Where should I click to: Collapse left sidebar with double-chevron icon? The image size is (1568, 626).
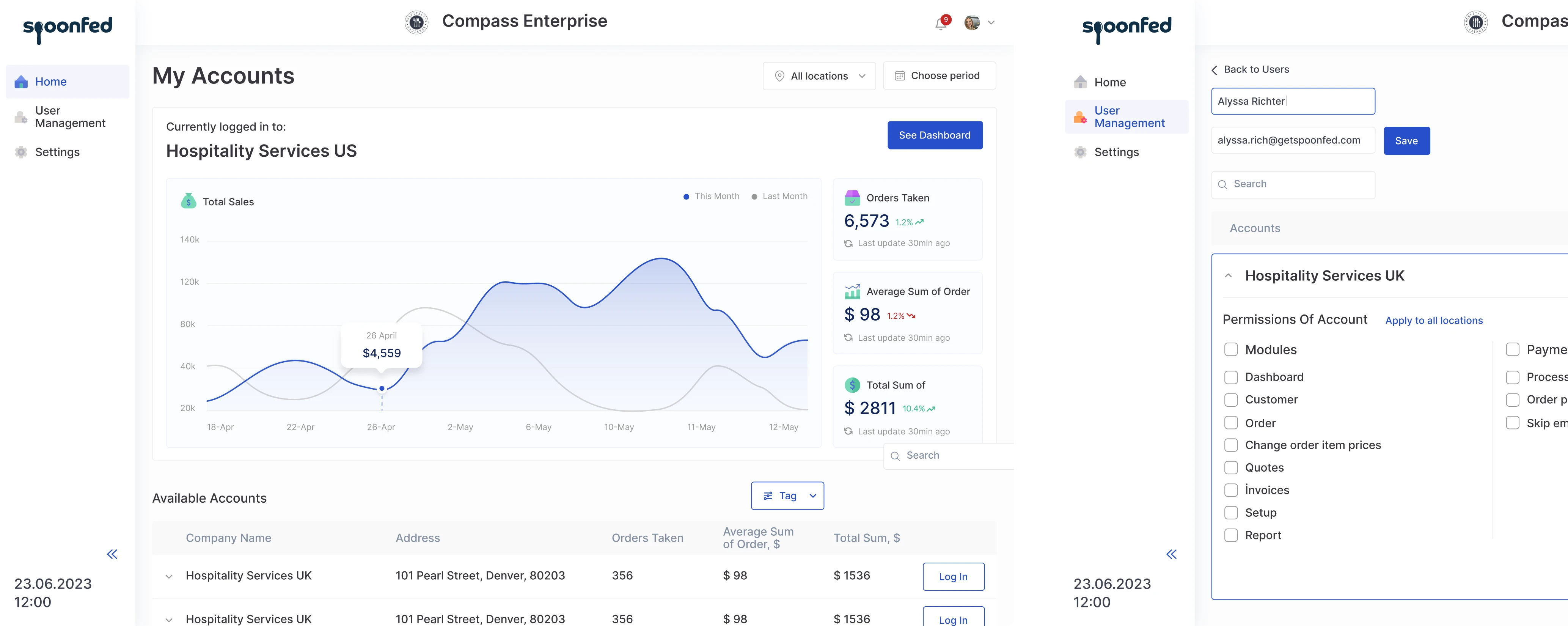coord(112,554)
